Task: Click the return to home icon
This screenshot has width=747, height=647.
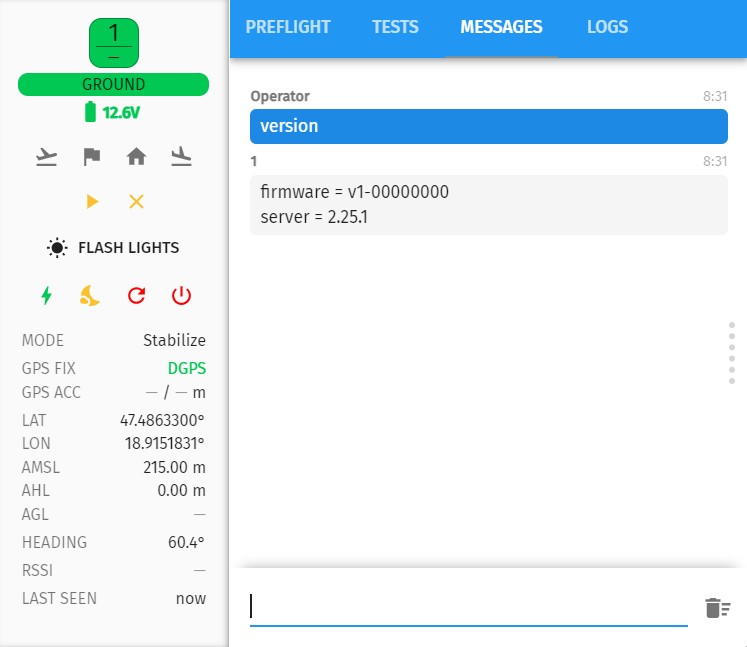Action: click(136, 157)
